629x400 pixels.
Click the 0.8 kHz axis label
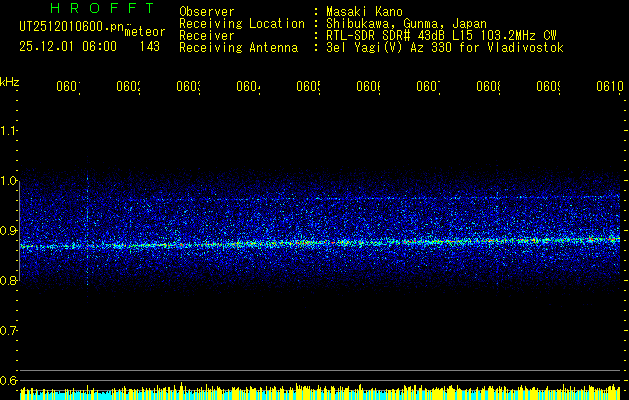(8, 280)
